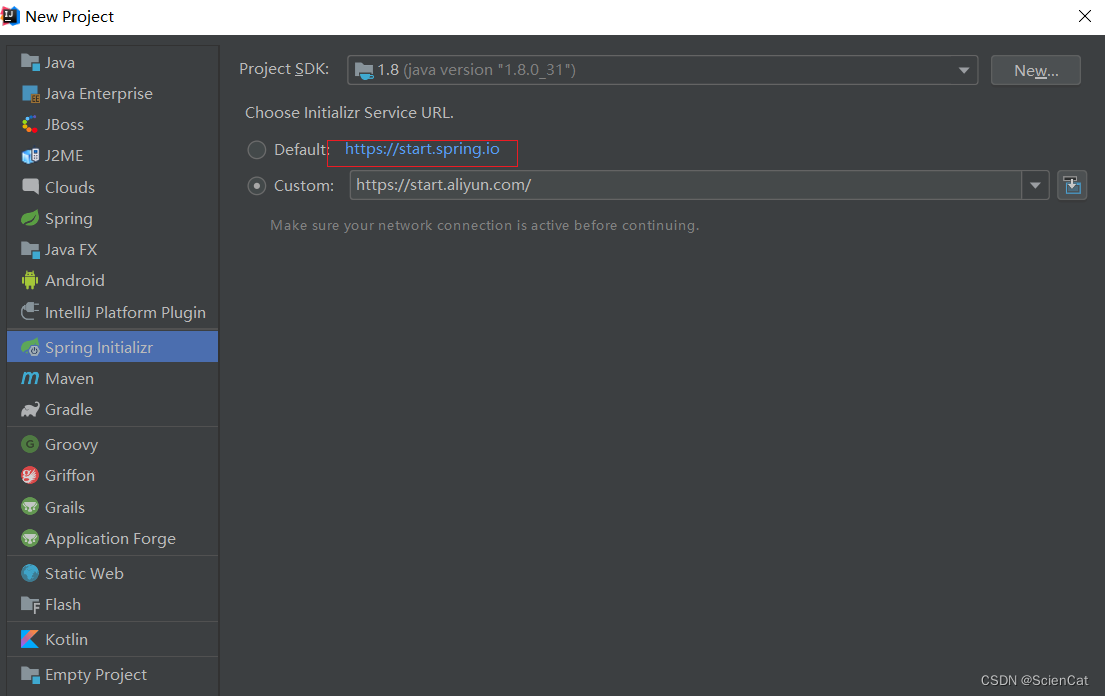The width and height of the screenshot is (1105, 696).
Task: Choose the Java FX folder icon
Action: coord(30,249)
